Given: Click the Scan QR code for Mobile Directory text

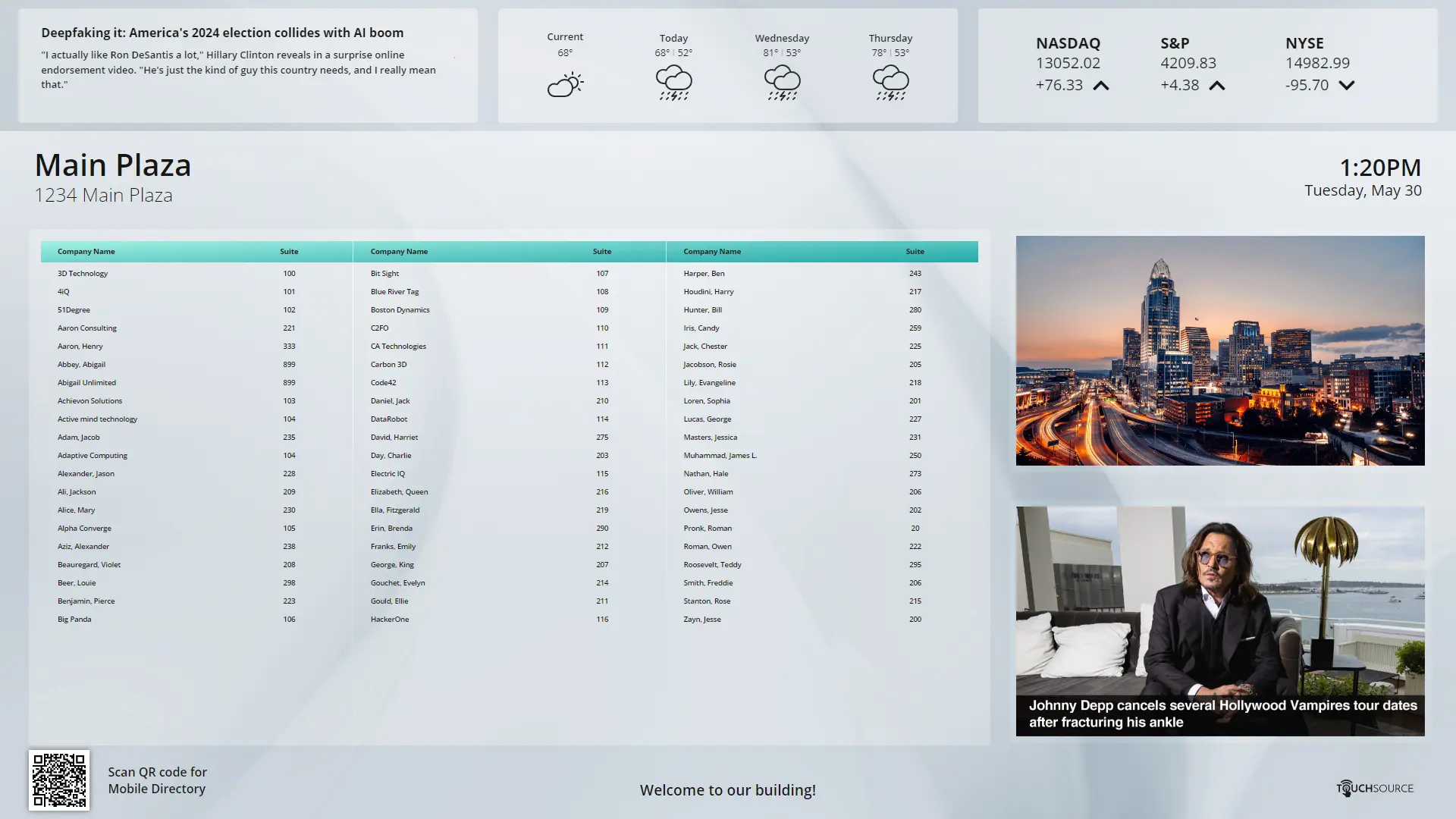Looking at the screenshot, I should point(157,780).
